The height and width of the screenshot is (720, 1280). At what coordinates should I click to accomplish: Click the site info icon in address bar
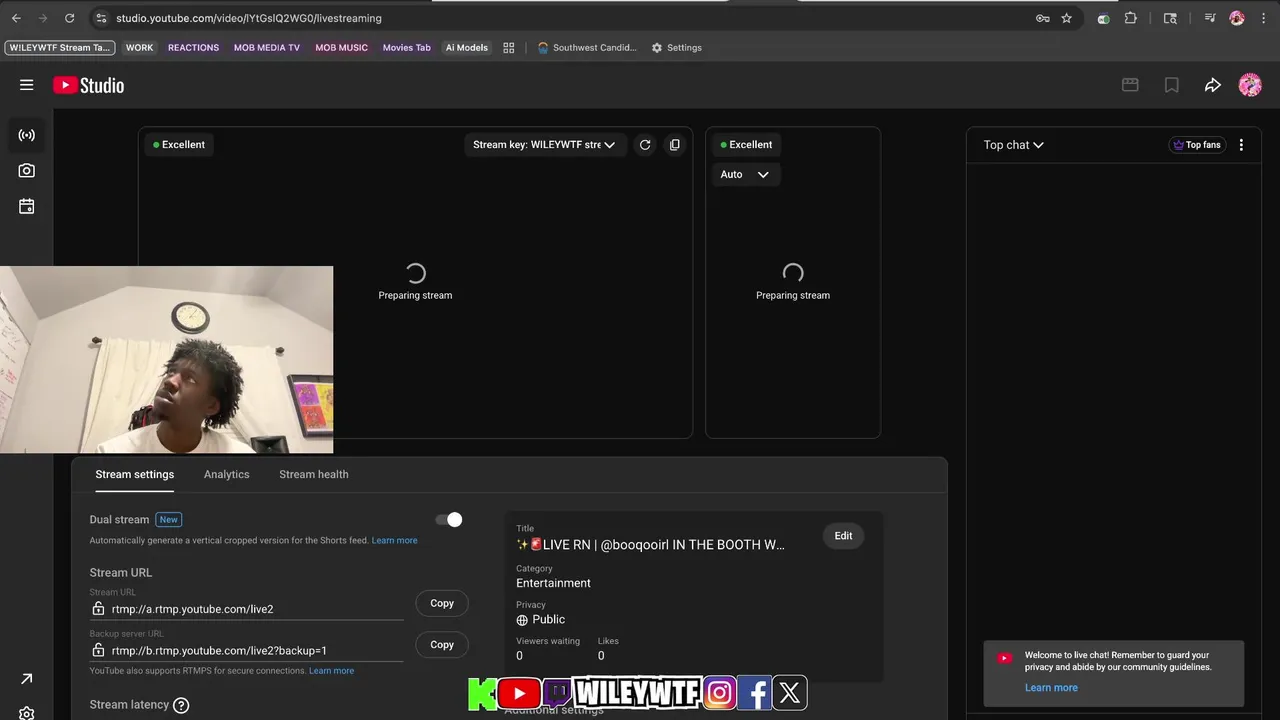tap(101, 18)
